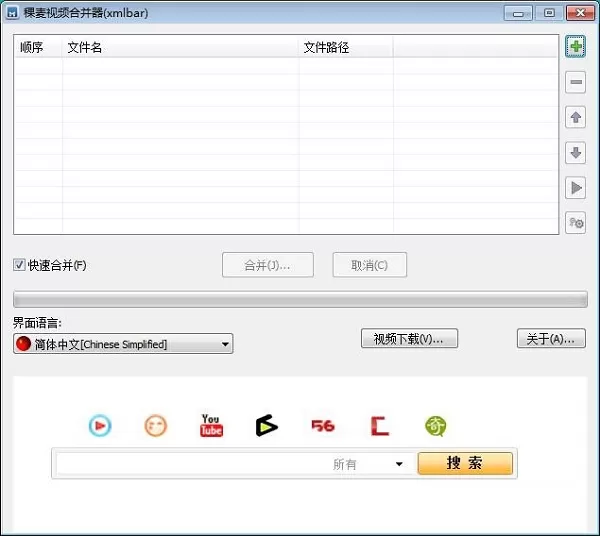Click the 文件名 column header

[180, 47]
